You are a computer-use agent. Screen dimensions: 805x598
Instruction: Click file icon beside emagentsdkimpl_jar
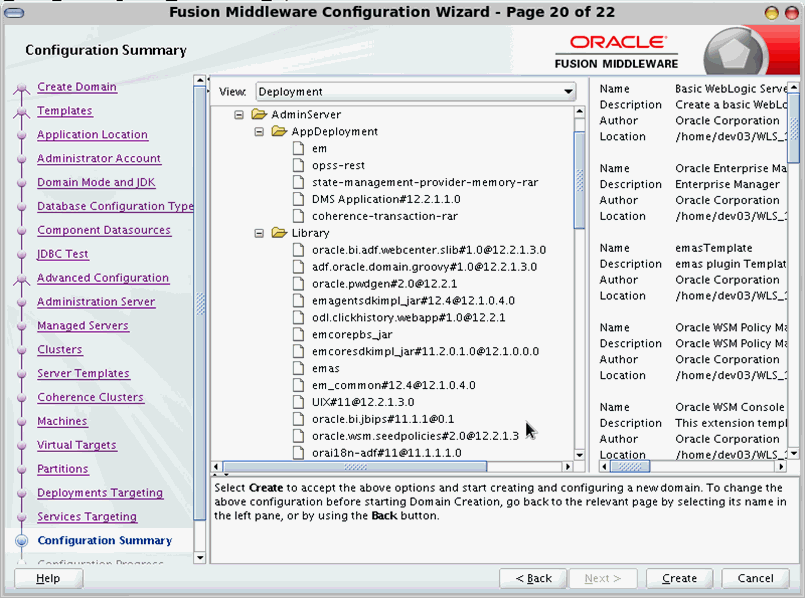pos(298,301)
